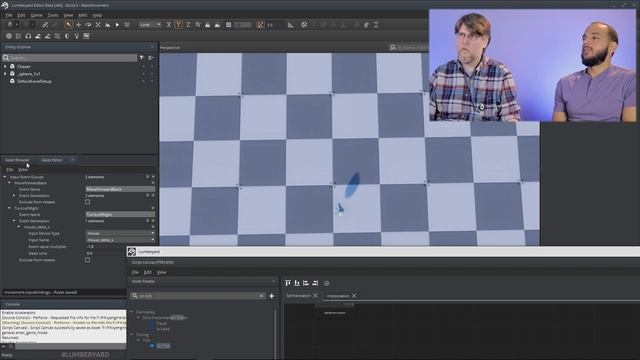The image size is (640, 360).
Task: Toggle the grid snap icon in toolbar
Action: pos(229,25)
